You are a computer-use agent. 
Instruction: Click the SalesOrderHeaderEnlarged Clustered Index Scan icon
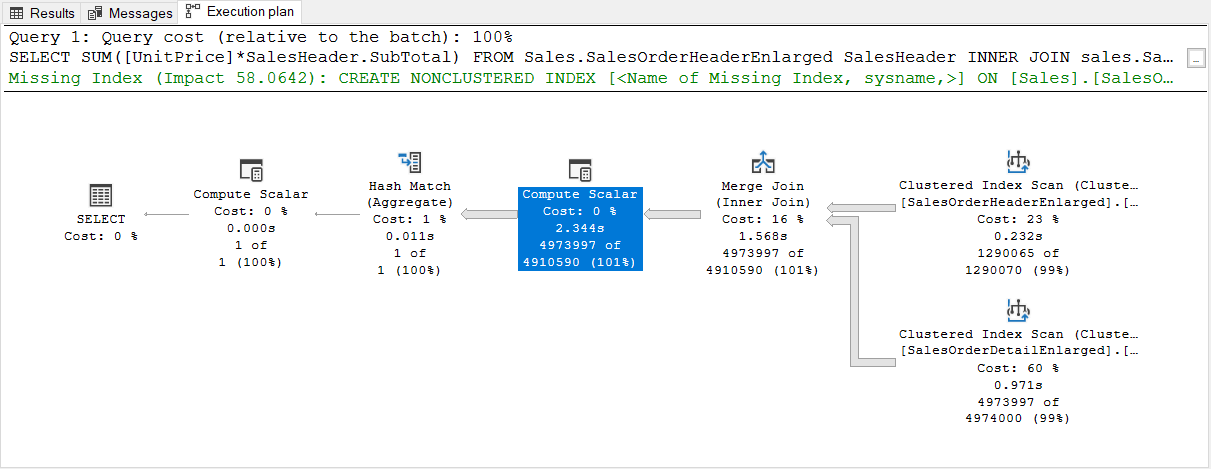click(1018, 162)
